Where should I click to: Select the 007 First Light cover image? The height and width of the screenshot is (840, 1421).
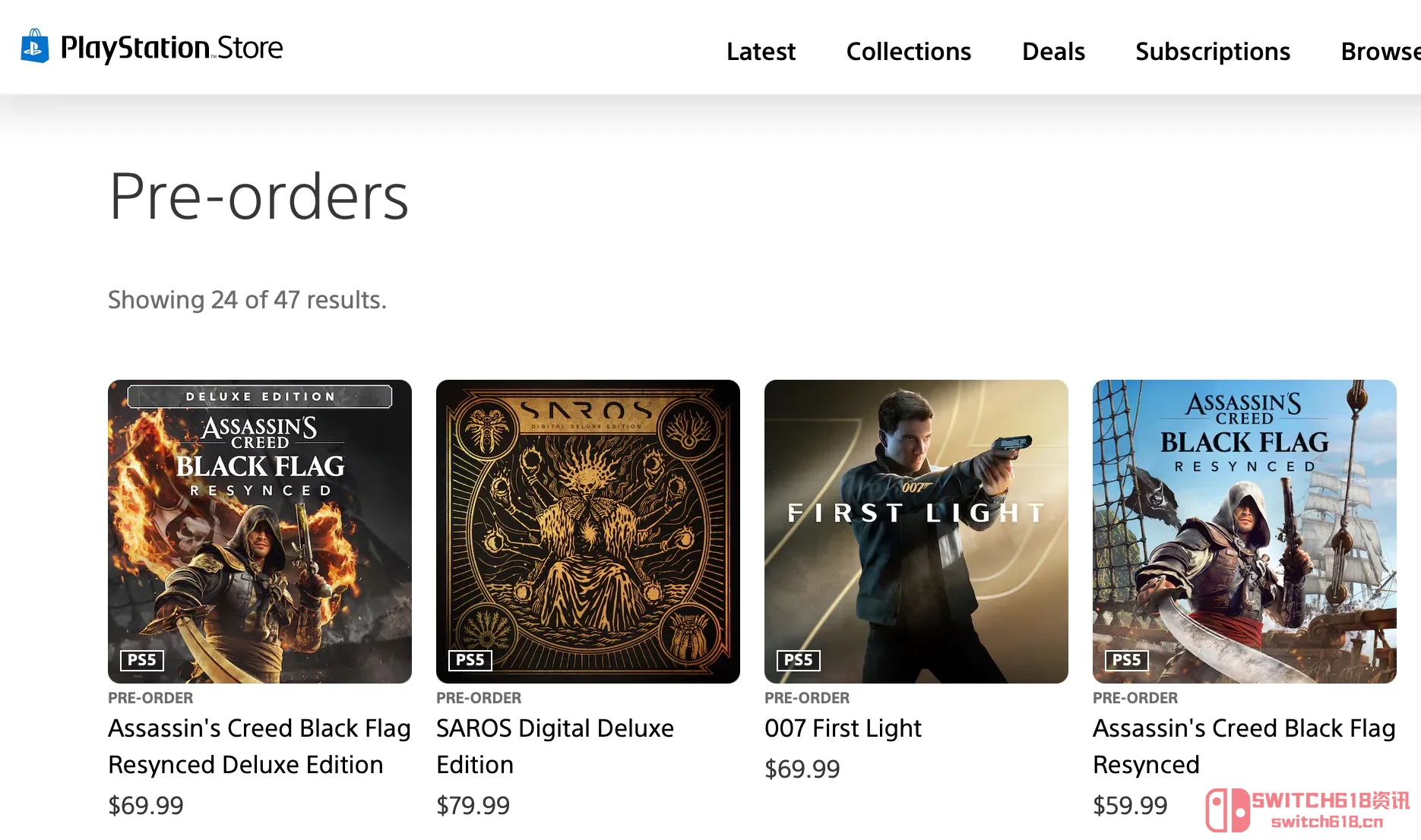(x=916, y=531)
